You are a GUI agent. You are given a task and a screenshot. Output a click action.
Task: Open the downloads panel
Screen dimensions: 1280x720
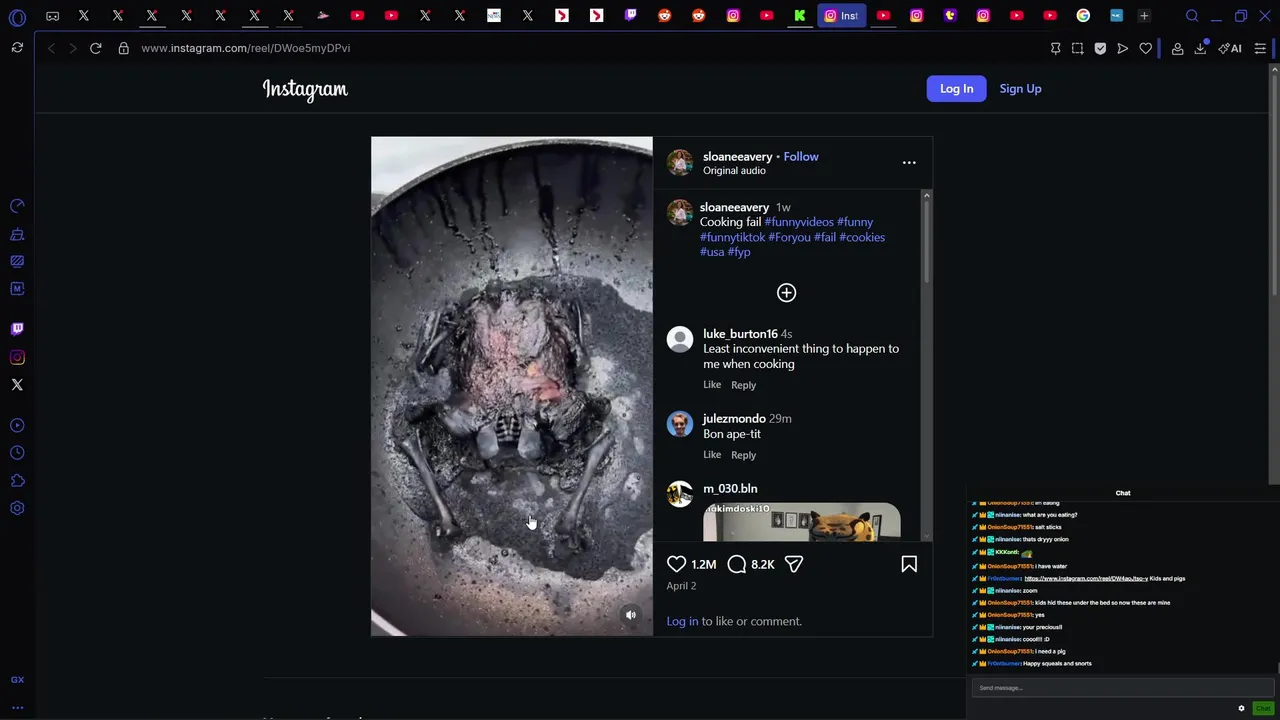click(x=1200, y=48)
